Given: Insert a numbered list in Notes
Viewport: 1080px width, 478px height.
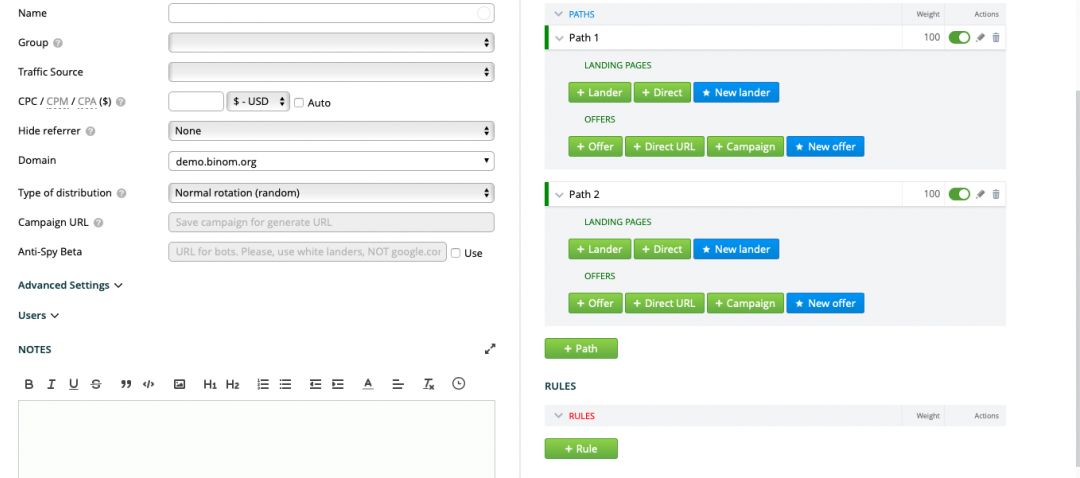Looking at the screenshot, I should pyautogui.click(x=263, y=384).
